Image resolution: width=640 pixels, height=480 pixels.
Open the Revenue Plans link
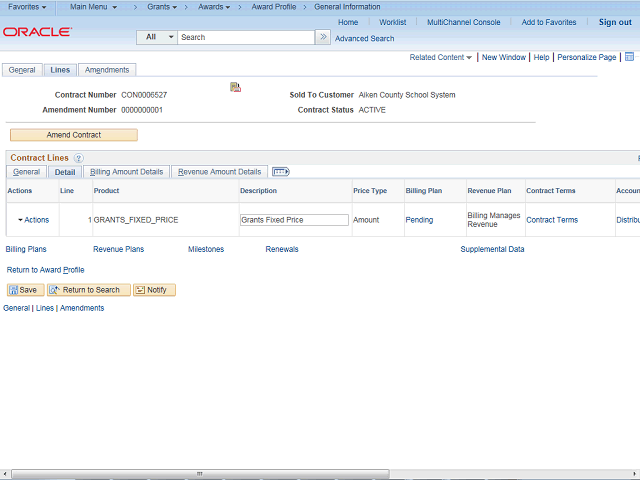118,249
